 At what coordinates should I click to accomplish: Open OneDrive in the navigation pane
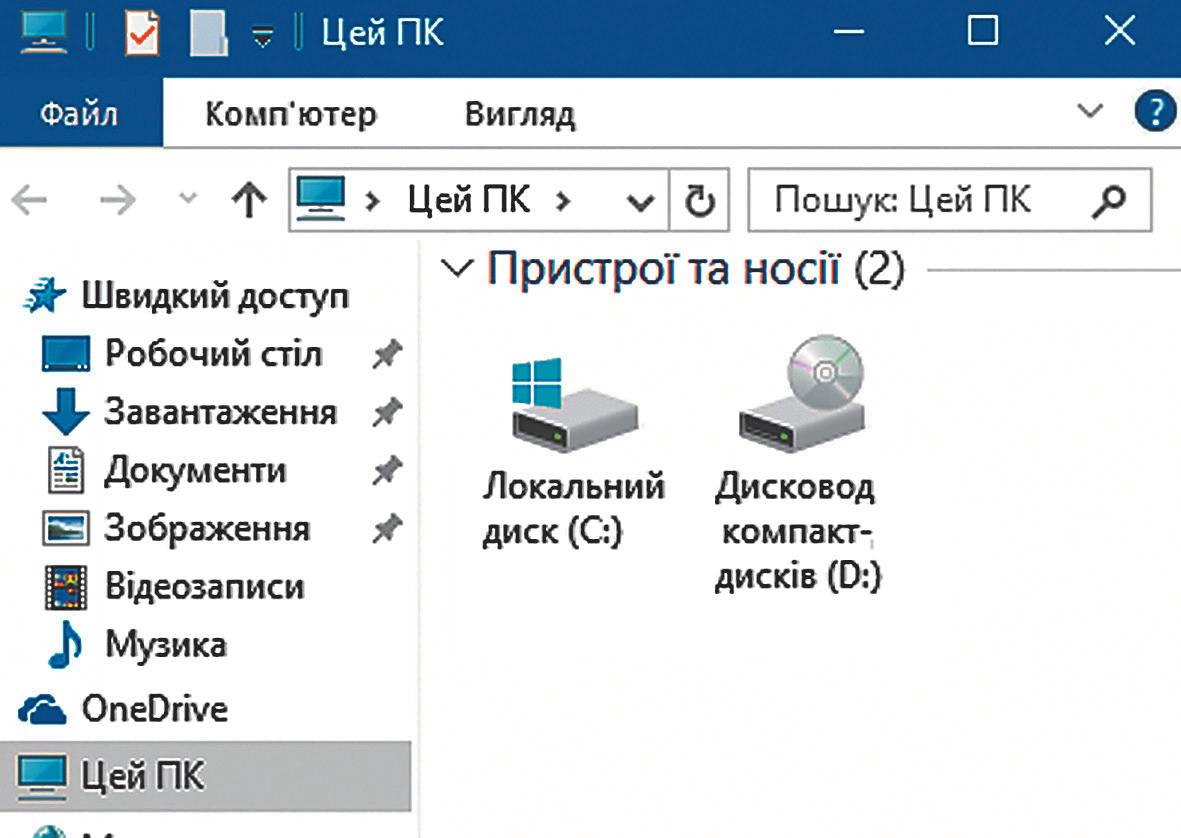tap(154, 709)
